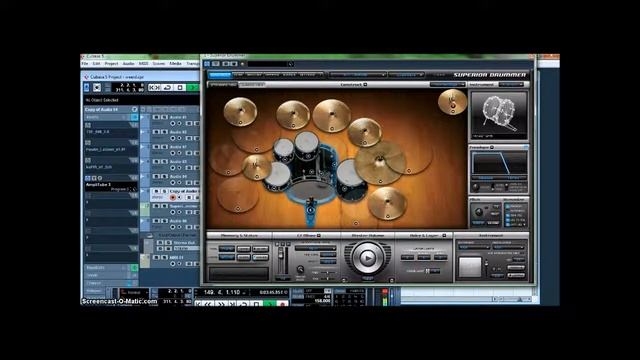The width and height of the screenshot is (640, 360).
Task: Open the right dropdown in lower Instrument section
Action: 509,247
